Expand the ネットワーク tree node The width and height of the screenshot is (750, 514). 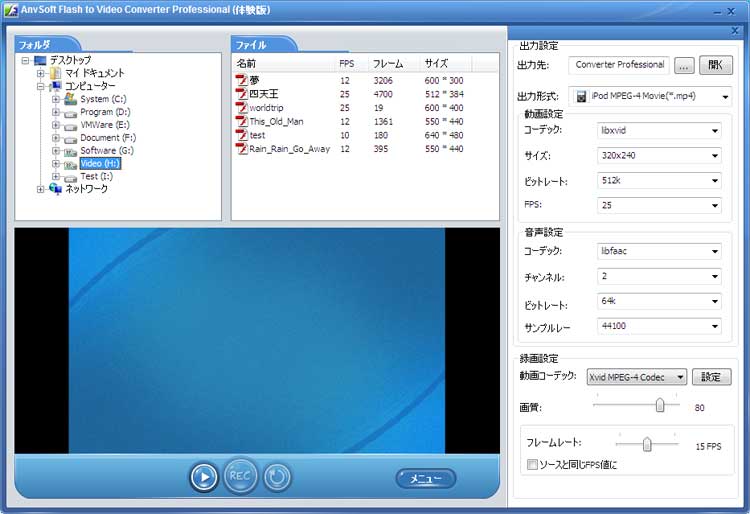click(x=41, y=189)
